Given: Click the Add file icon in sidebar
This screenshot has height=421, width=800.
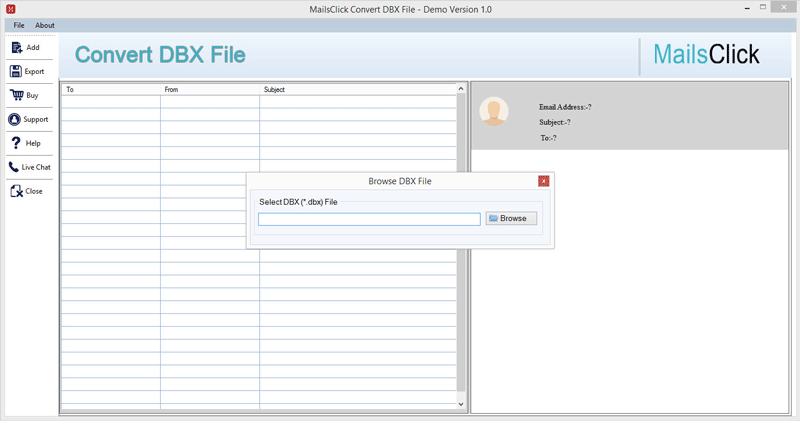Looking at the screenshot, I should (17, 47).
